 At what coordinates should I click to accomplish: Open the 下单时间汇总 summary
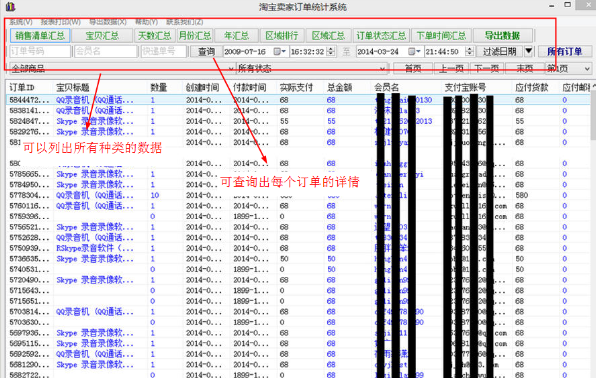(441, 36)
